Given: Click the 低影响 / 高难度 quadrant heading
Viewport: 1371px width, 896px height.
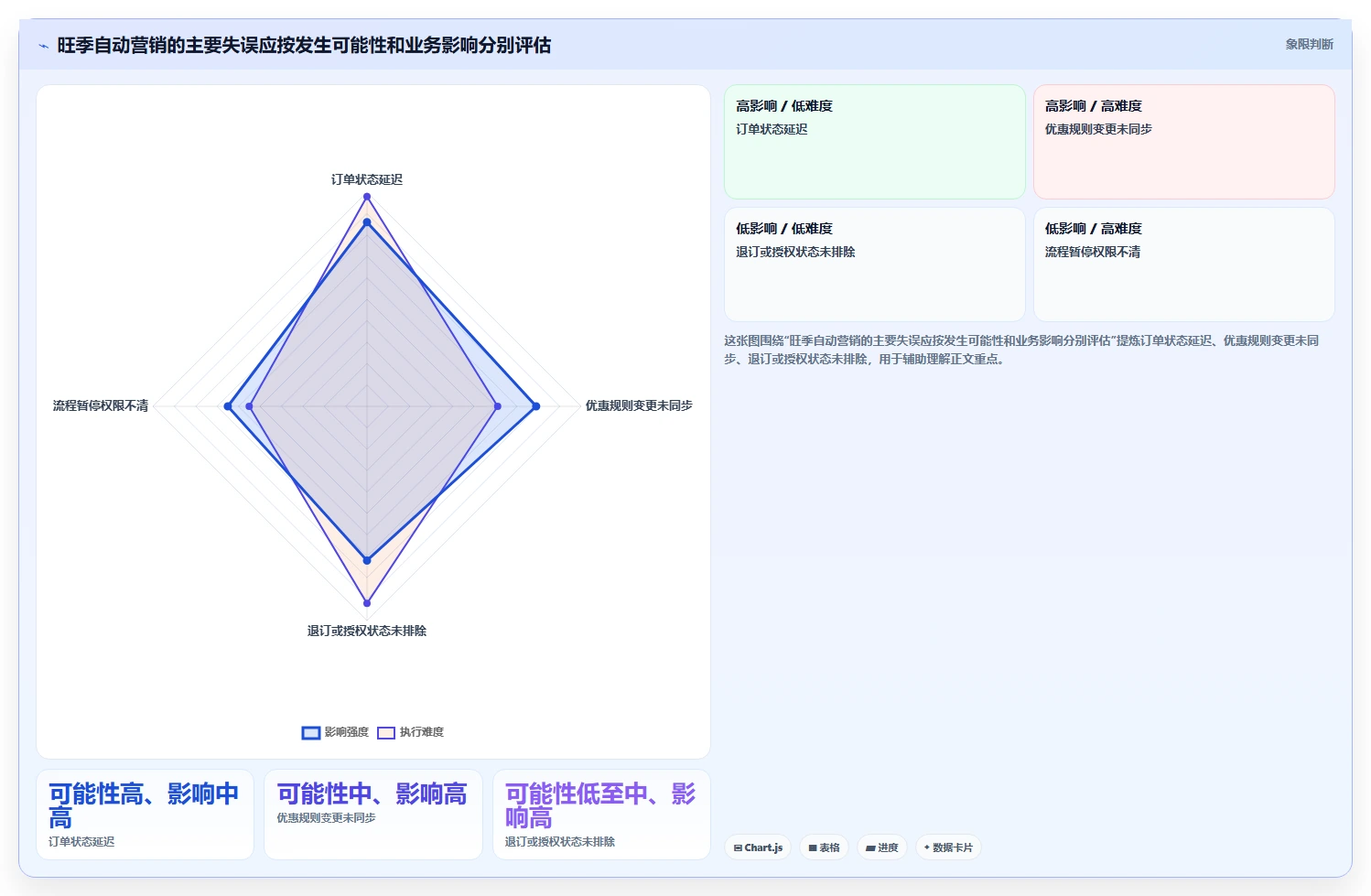Looking at the screenshot, I should pos(1094,229).
